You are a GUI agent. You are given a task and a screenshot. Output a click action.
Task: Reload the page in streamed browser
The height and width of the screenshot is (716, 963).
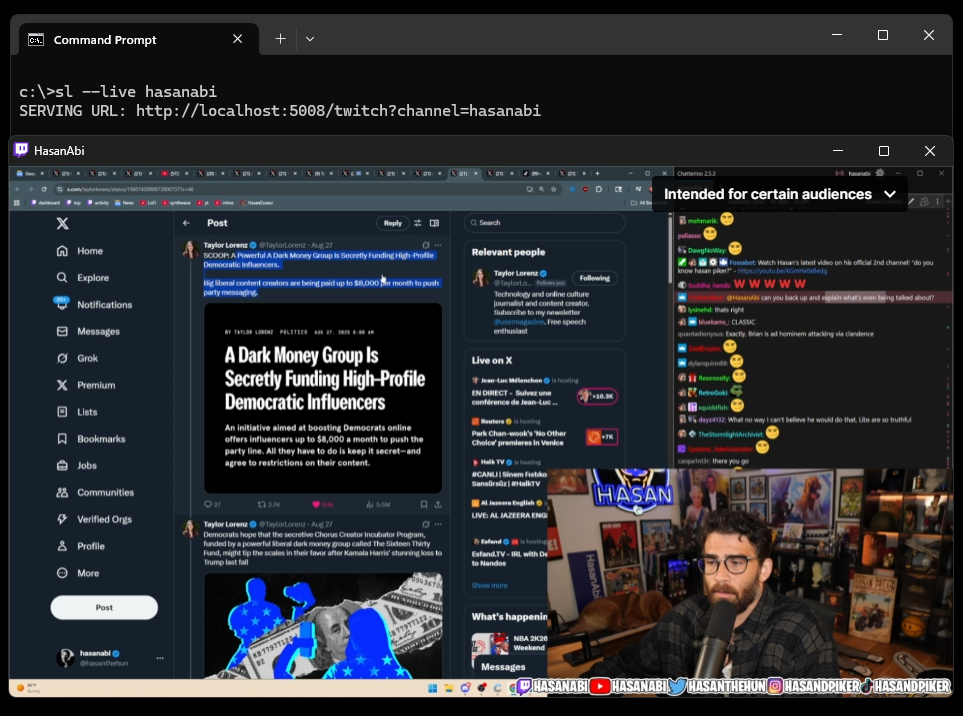coord(44,189)
